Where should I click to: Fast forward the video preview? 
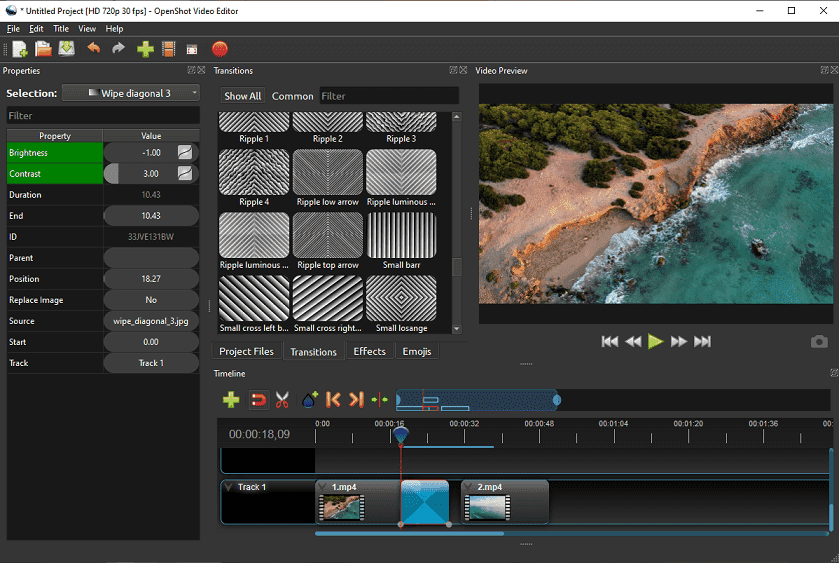(679, 341)
